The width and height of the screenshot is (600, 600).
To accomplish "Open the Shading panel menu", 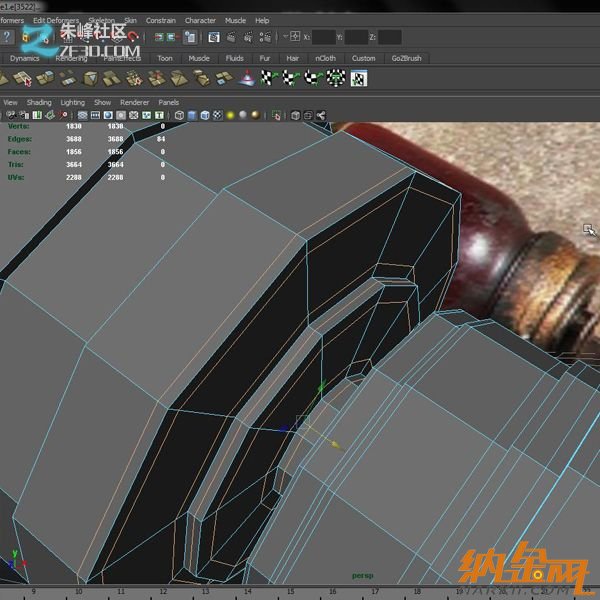I will pyautogui.click(x=39, y=102).
